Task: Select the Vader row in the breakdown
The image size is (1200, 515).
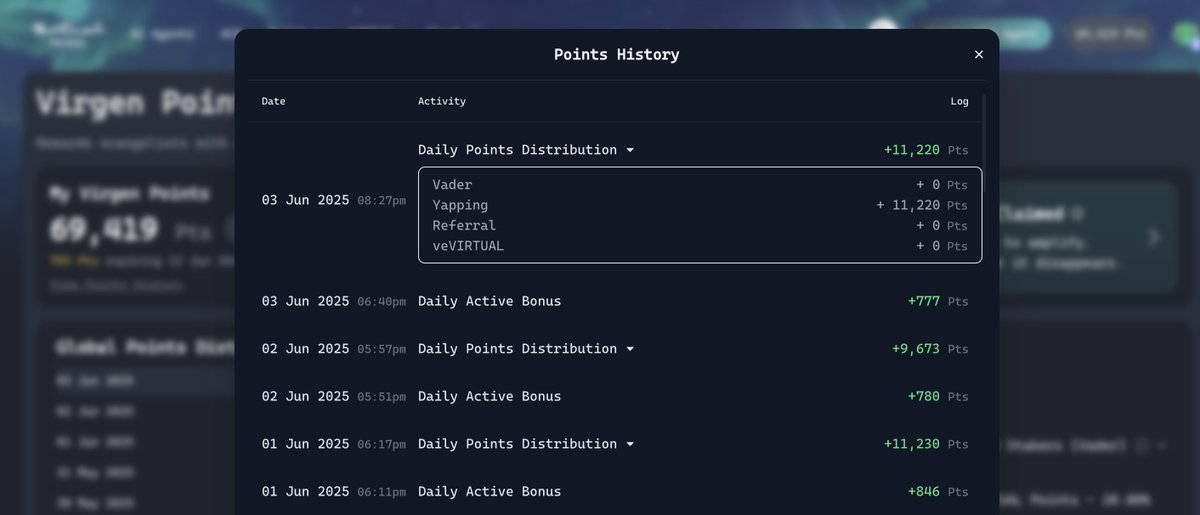Action: tap(700, 185)
